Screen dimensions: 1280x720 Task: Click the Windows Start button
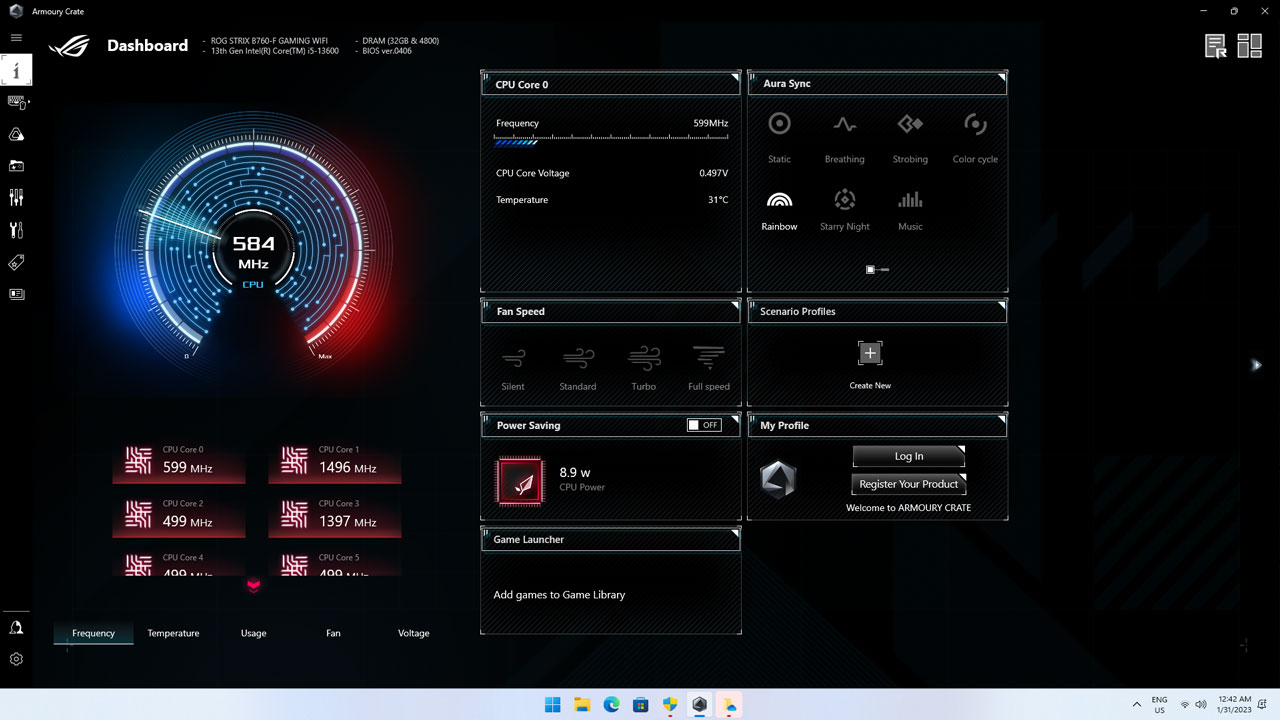pos(552,704)
